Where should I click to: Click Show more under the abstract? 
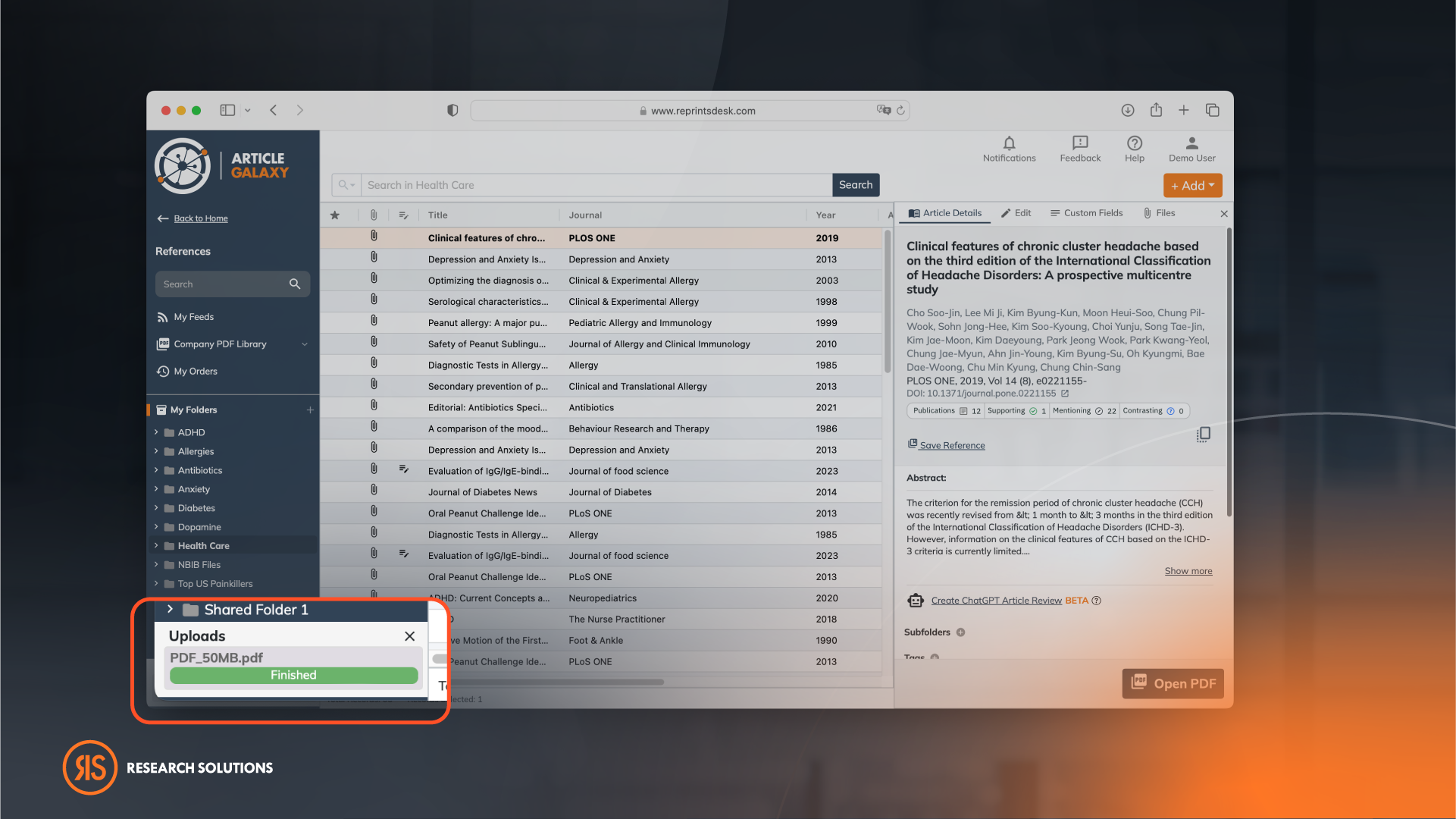pos(1188,571)
